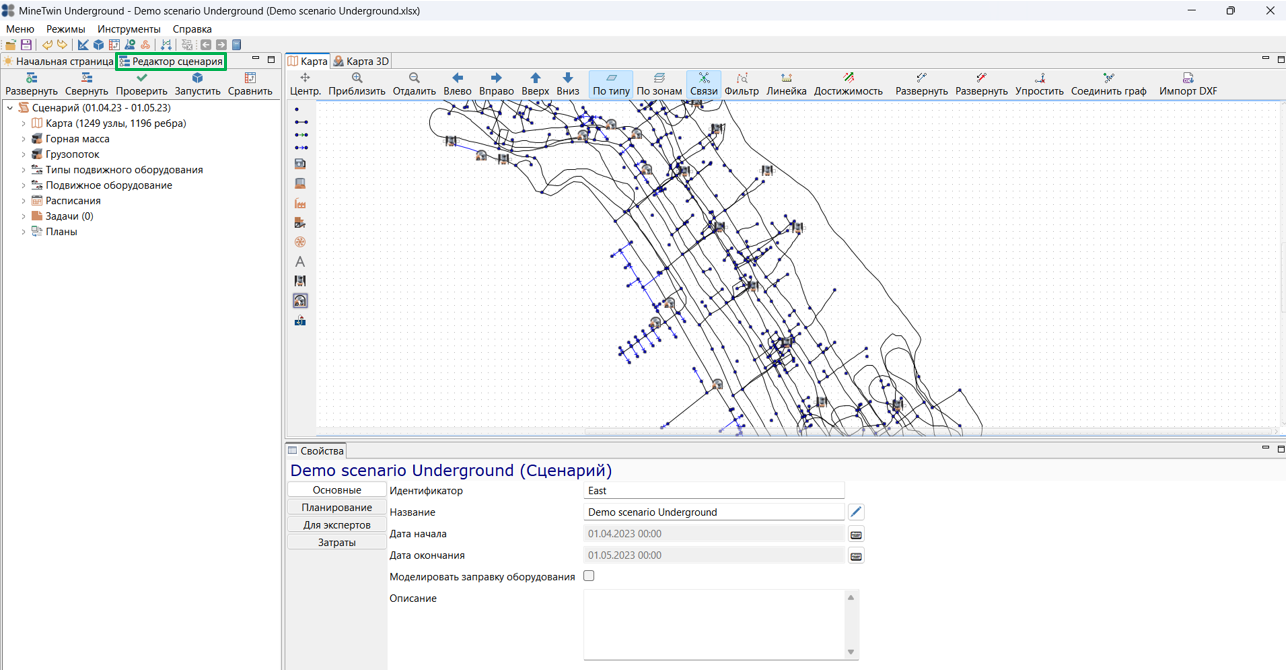This screenshot has height=670, width=1286.
Task: Open the Затраты properties section
Action: pos(337,542)
